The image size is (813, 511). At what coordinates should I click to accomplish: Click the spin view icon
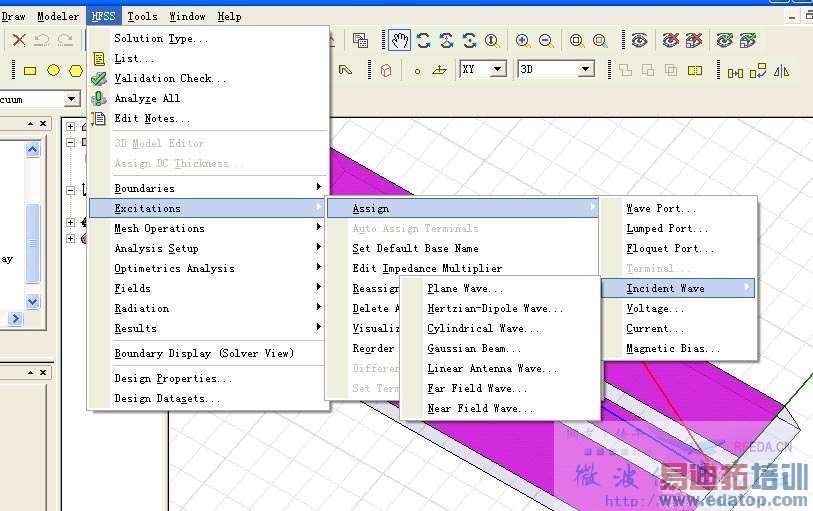469,40
